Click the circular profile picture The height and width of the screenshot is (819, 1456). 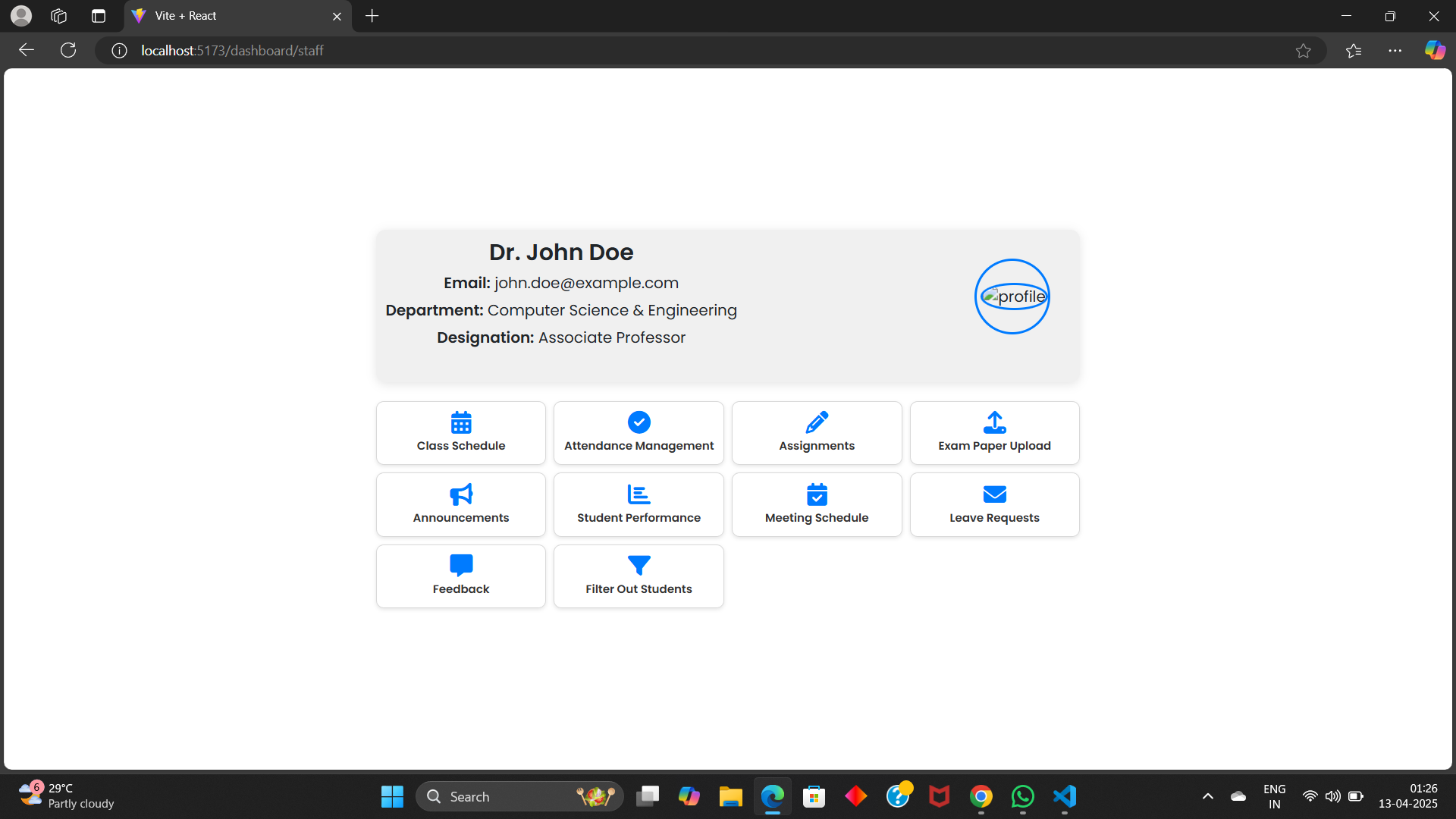tap(1012, 297)
